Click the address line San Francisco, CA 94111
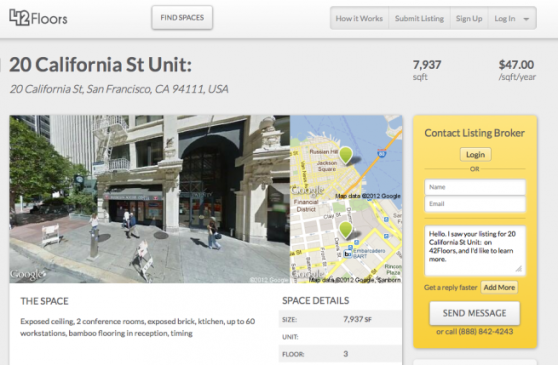The width and height of the screenshot is (558, 365). coord(119,89)
